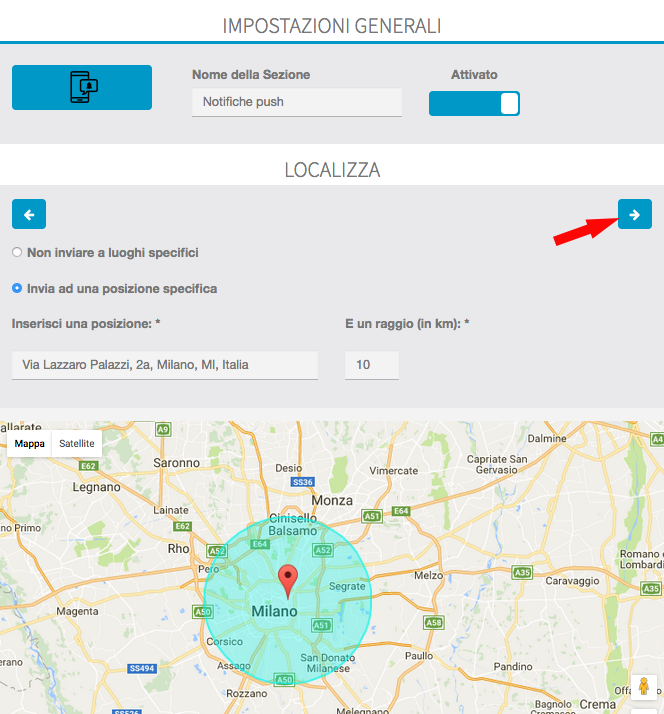The image size is (664, 714).
Task: Click the red location pin on Milano
Action: point(288,580)
